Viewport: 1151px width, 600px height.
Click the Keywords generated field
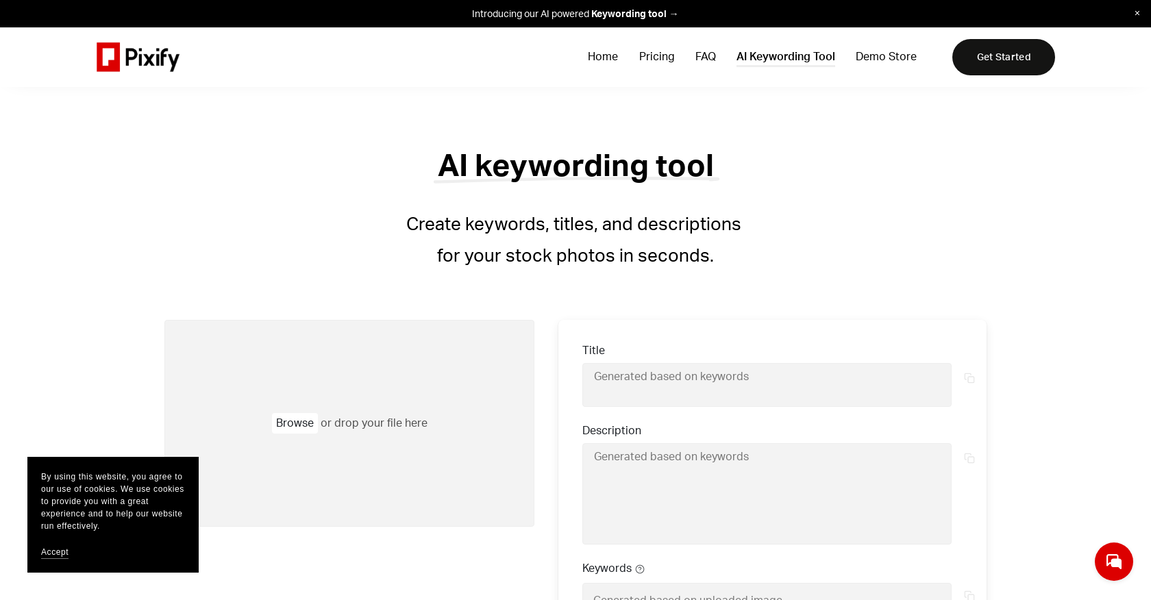click(x=766, y=594)
